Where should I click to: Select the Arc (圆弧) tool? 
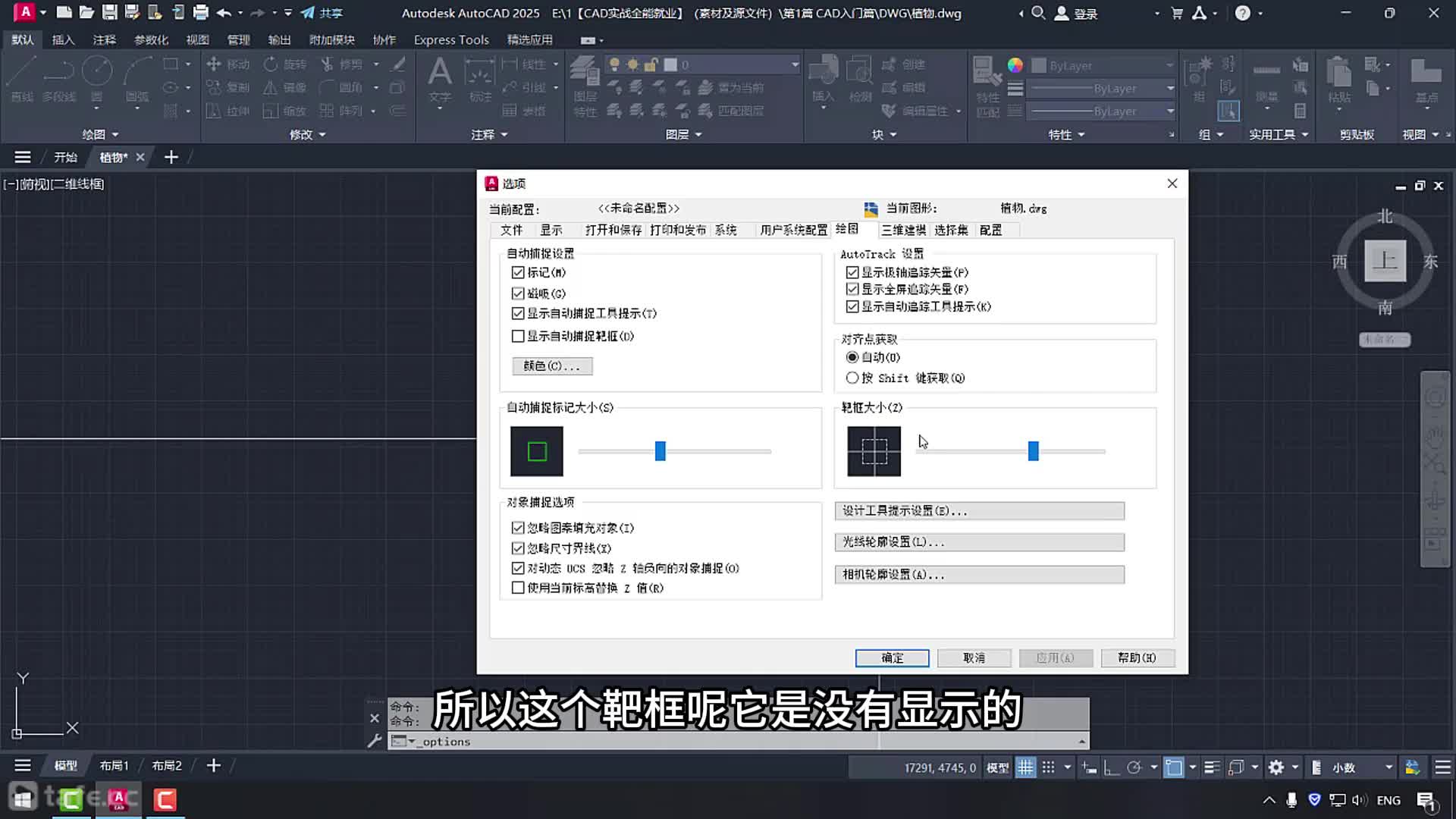point(137,80)
